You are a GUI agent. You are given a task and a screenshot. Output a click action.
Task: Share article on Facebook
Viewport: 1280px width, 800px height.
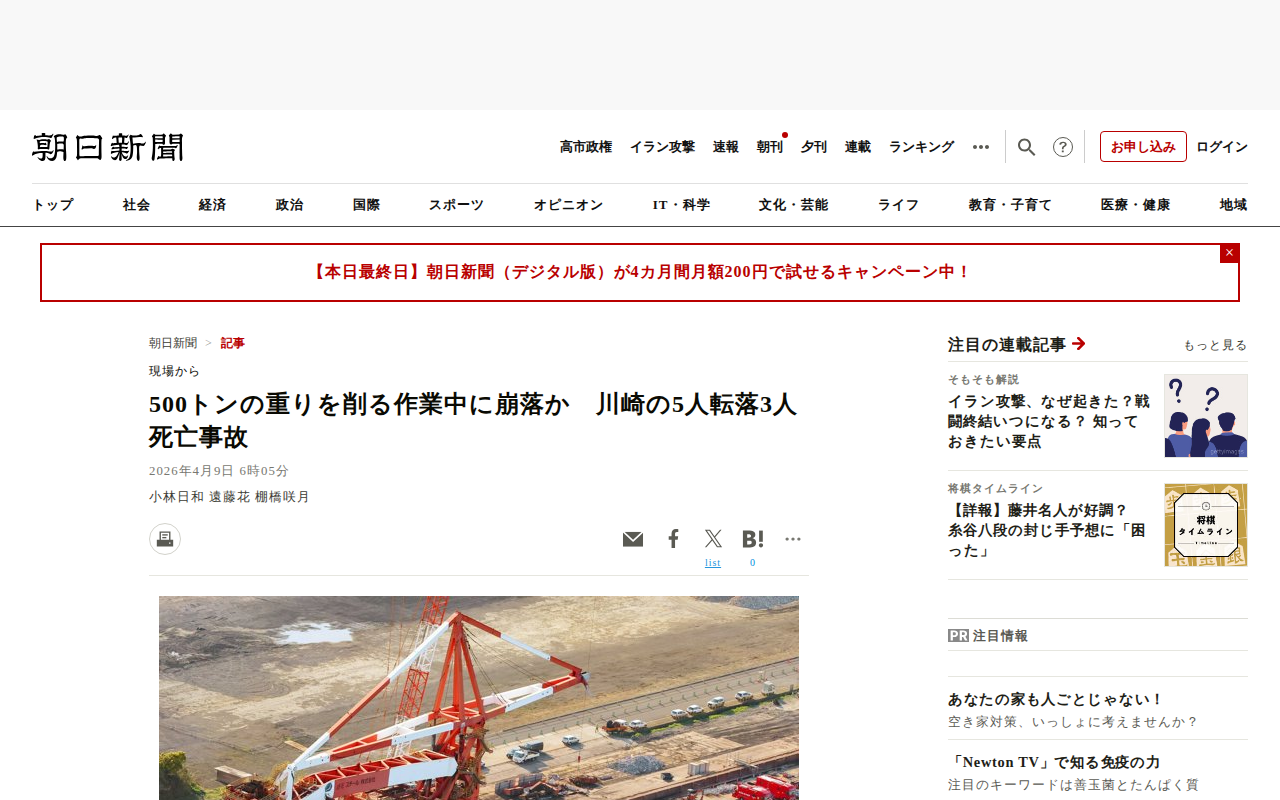coord(673,539)
